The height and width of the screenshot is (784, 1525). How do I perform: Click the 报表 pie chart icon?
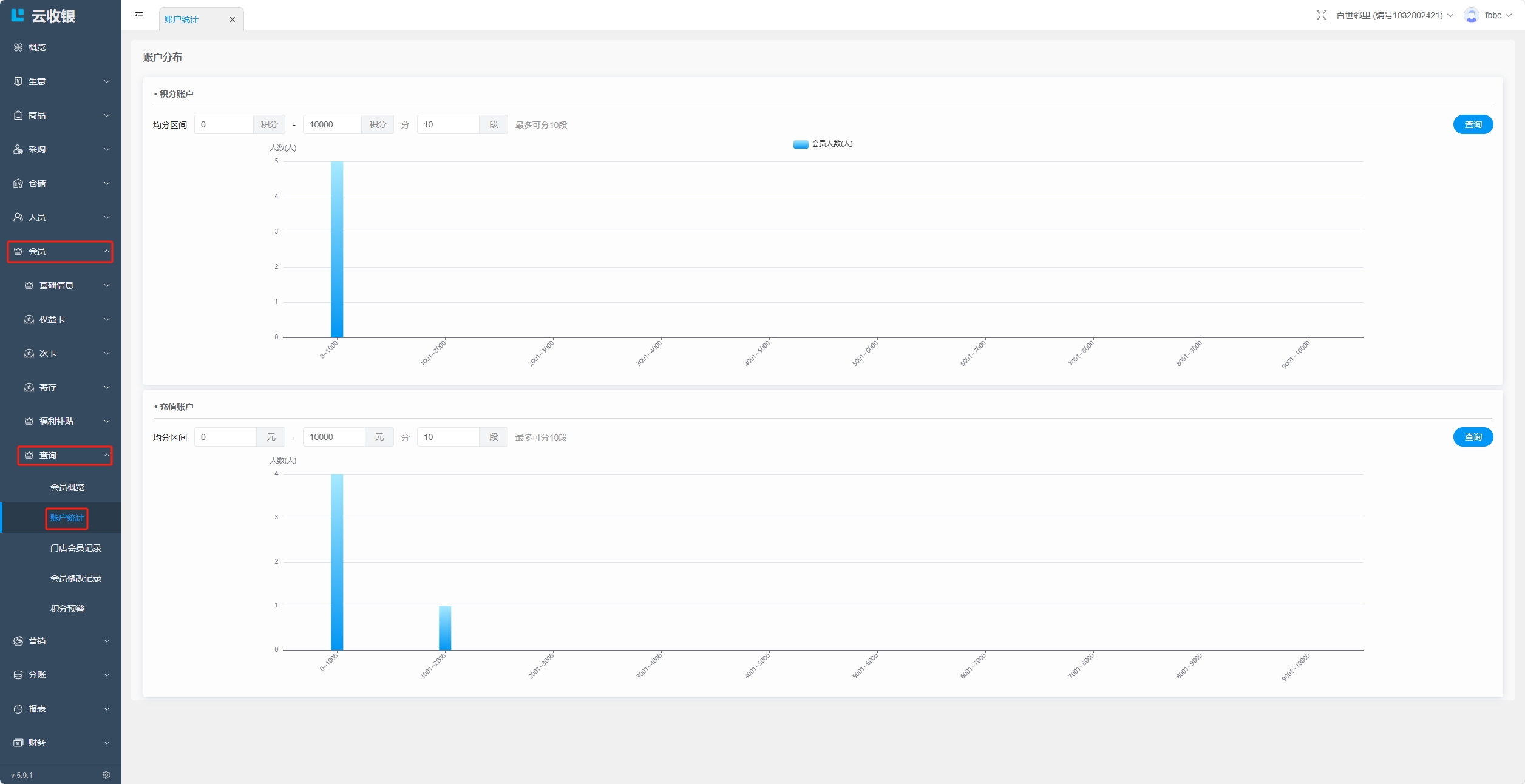pyautogui.click(x=18, y=709)
